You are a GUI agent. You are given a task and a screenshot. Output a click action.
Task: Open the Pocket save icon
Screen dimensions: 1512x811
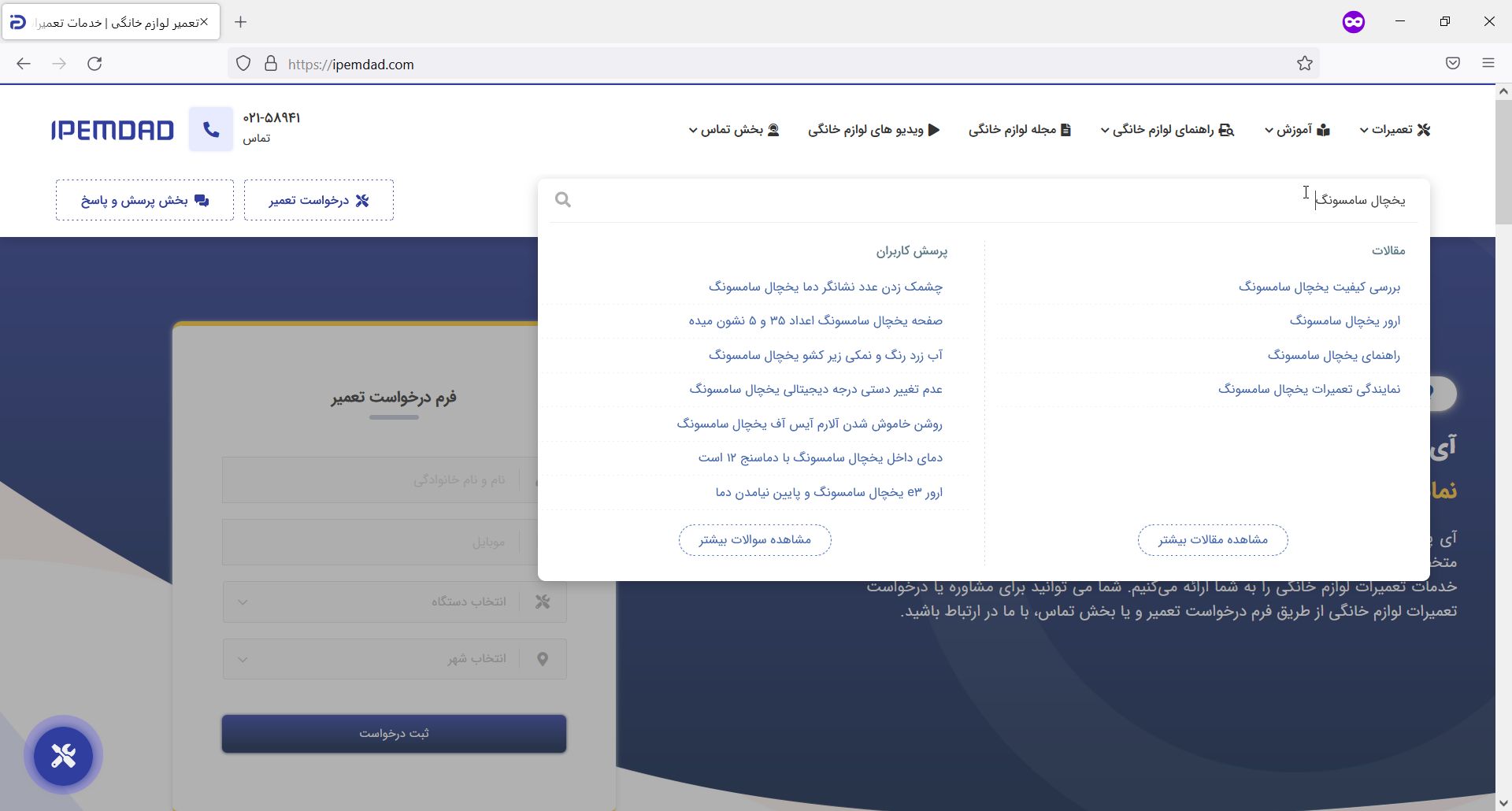[1453, 64]
